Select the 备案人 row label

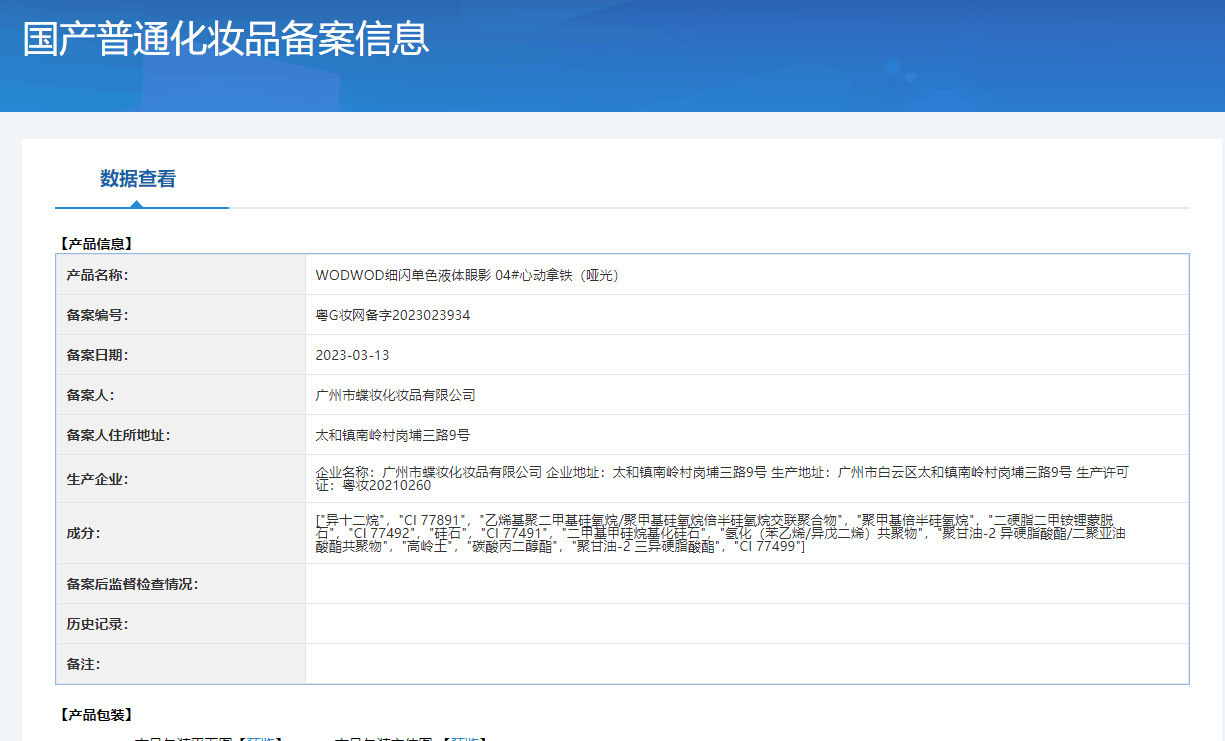tap(90, 395)
